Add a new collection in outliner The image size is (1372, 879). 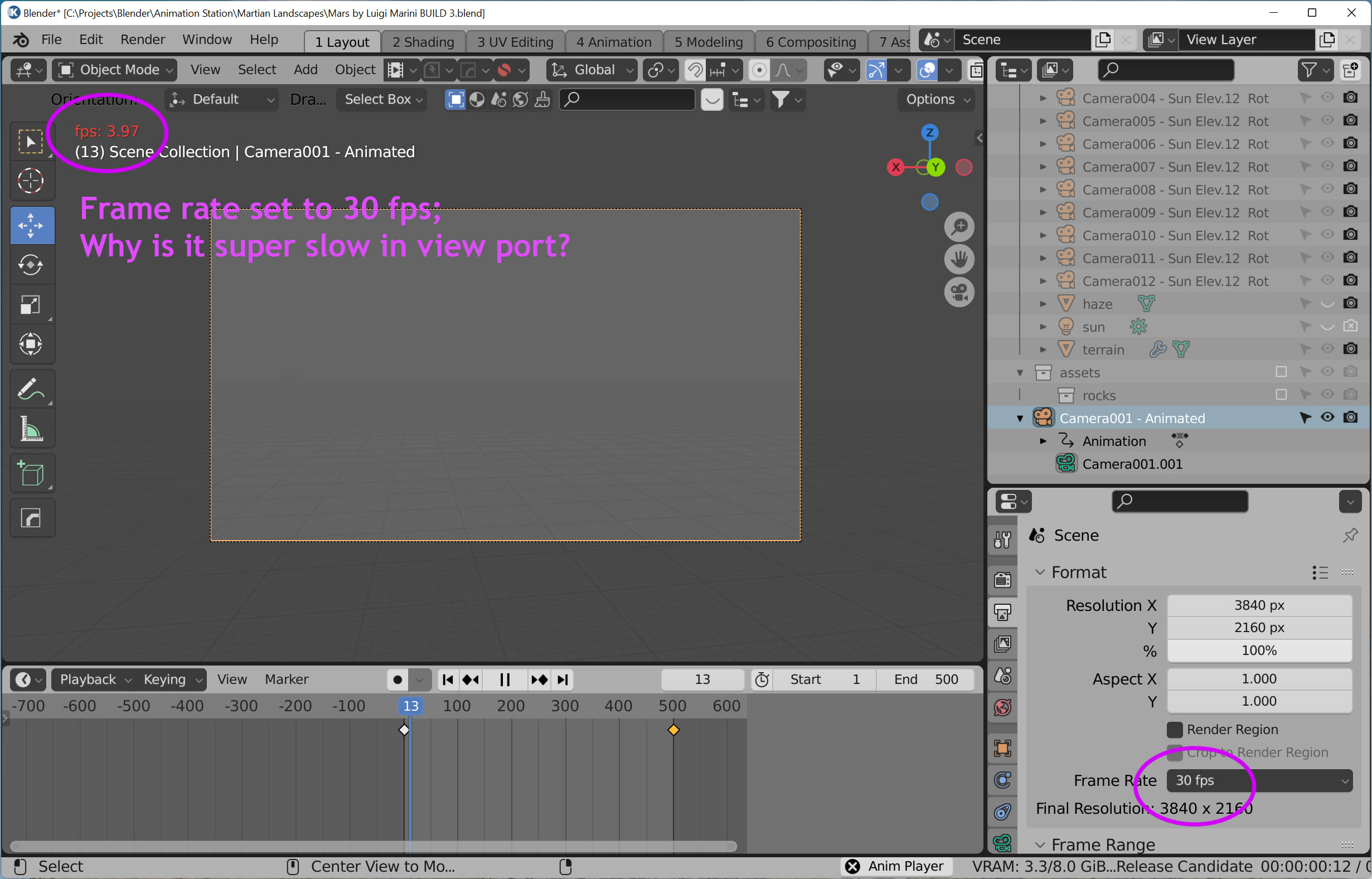(1350, 70)
